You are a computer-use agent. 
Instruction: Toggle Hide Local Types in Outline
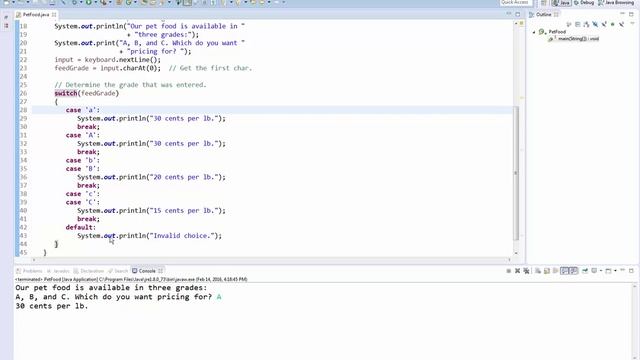(621, 24)
